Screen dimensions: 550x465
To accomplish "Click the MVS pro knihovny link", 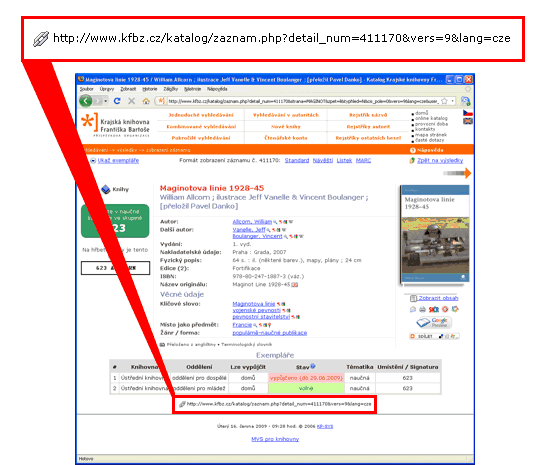I will [275, 439].
